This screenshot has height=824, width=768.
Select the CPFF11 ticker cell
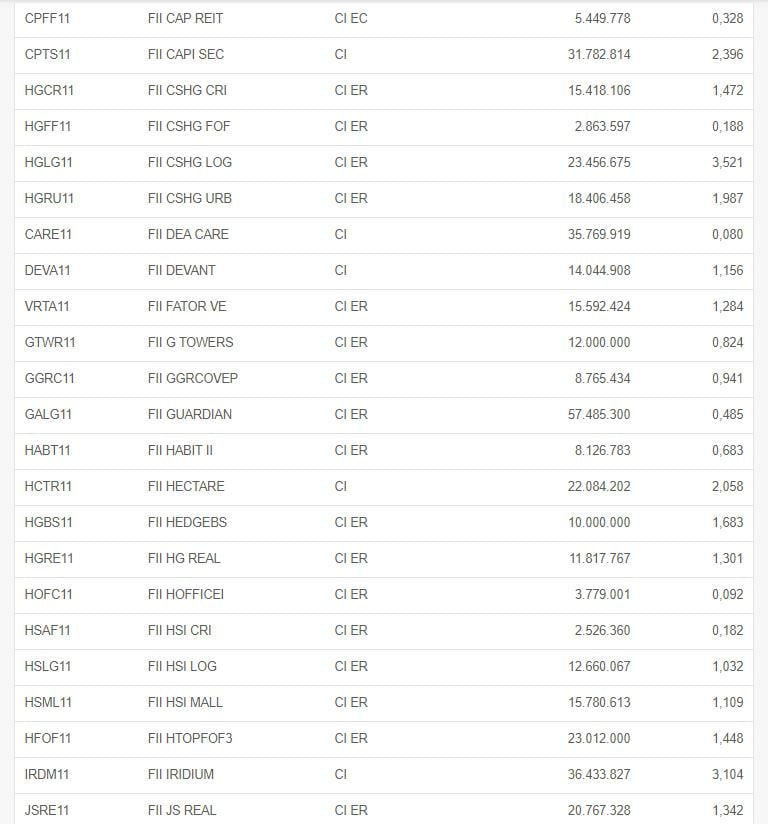47,18
